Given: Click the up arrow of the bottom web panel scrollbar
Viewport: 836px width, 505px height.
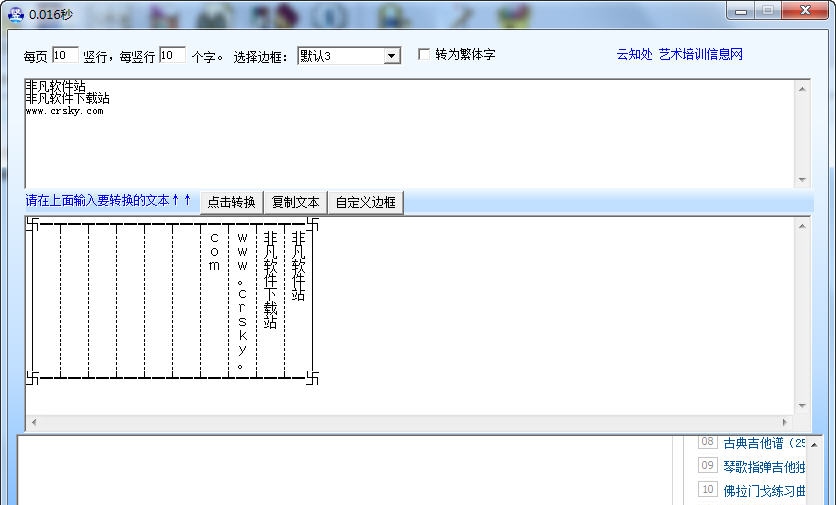Looking at the screenshot, I should coord(814,444).
